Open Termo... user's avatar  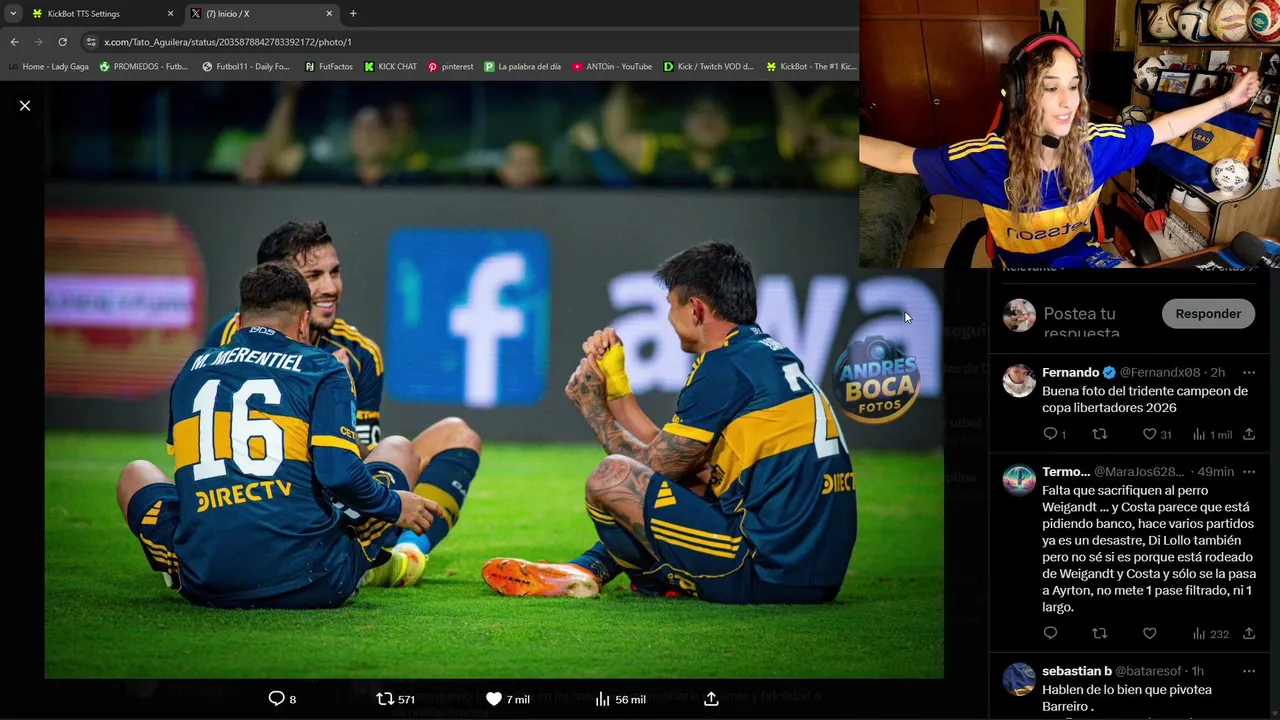1019,480
